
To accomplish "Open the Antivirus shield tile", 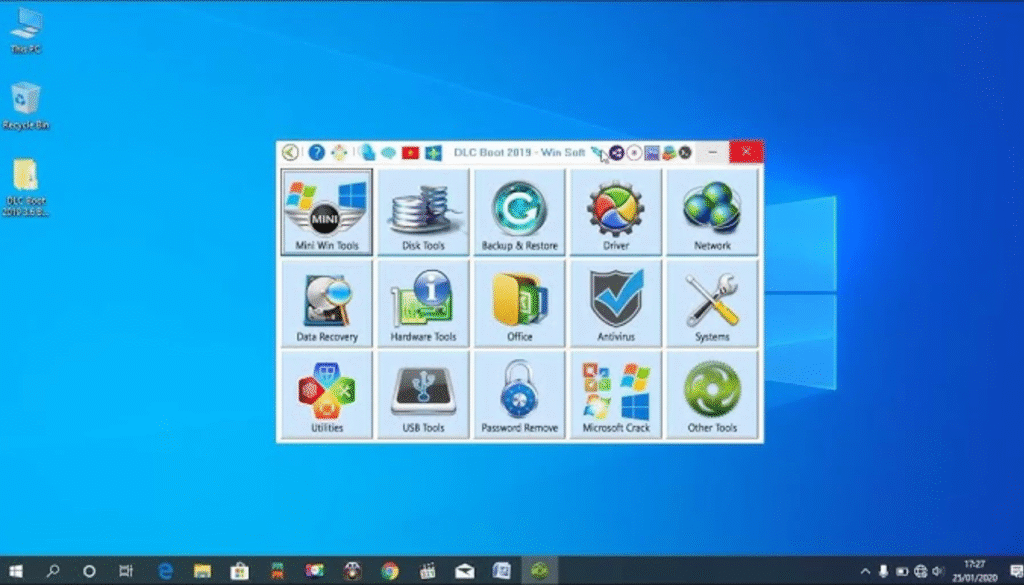I will (x=616, y=304).
